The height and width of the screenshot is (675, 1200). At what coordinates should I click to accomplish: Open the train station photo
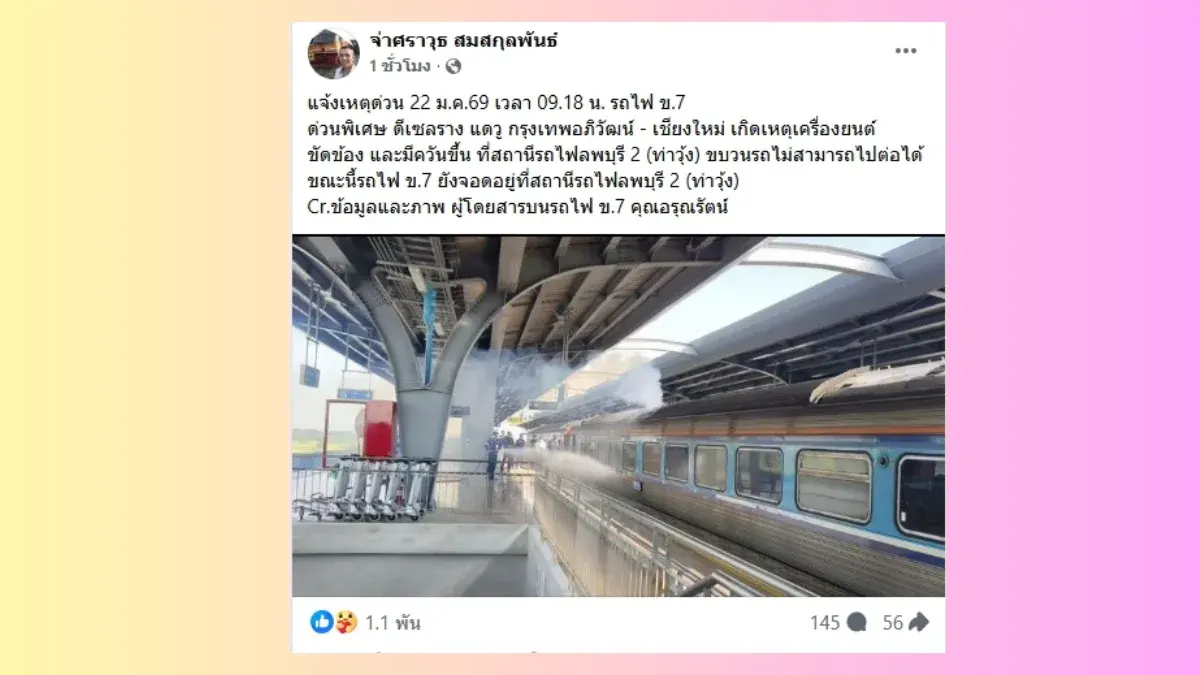[x=618, y=416]
